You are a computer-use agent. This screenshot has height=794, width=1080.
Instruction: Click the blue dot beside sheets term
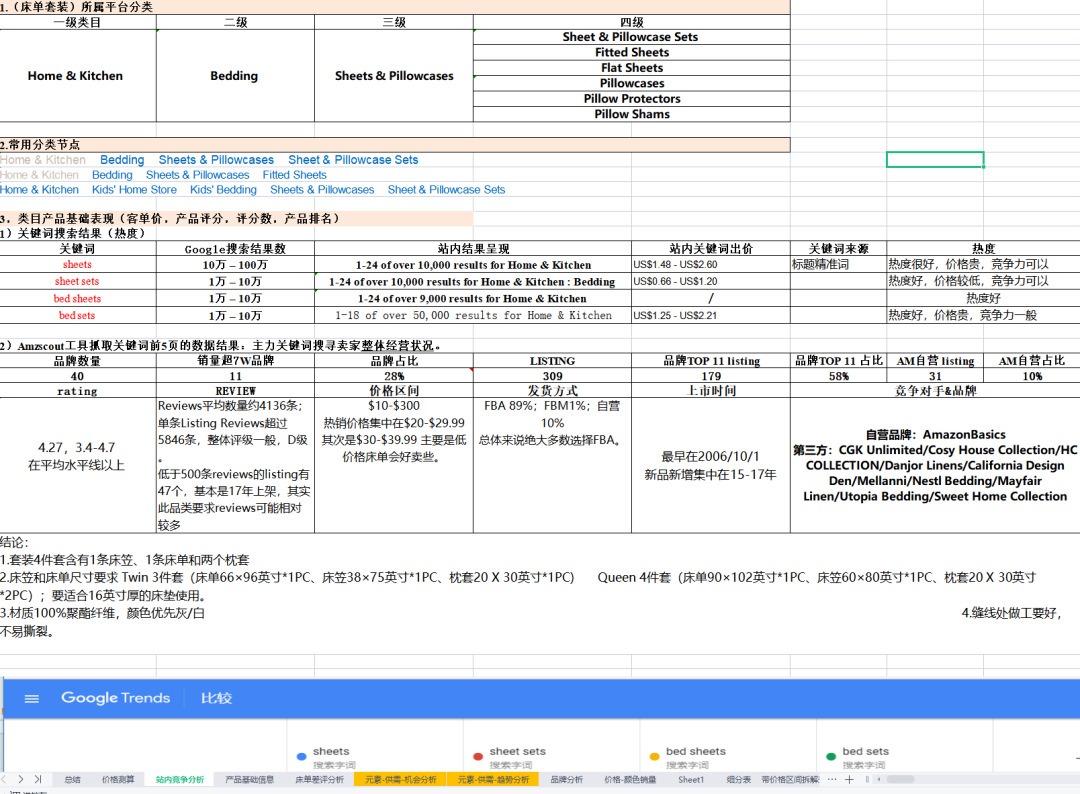[301, 756]
